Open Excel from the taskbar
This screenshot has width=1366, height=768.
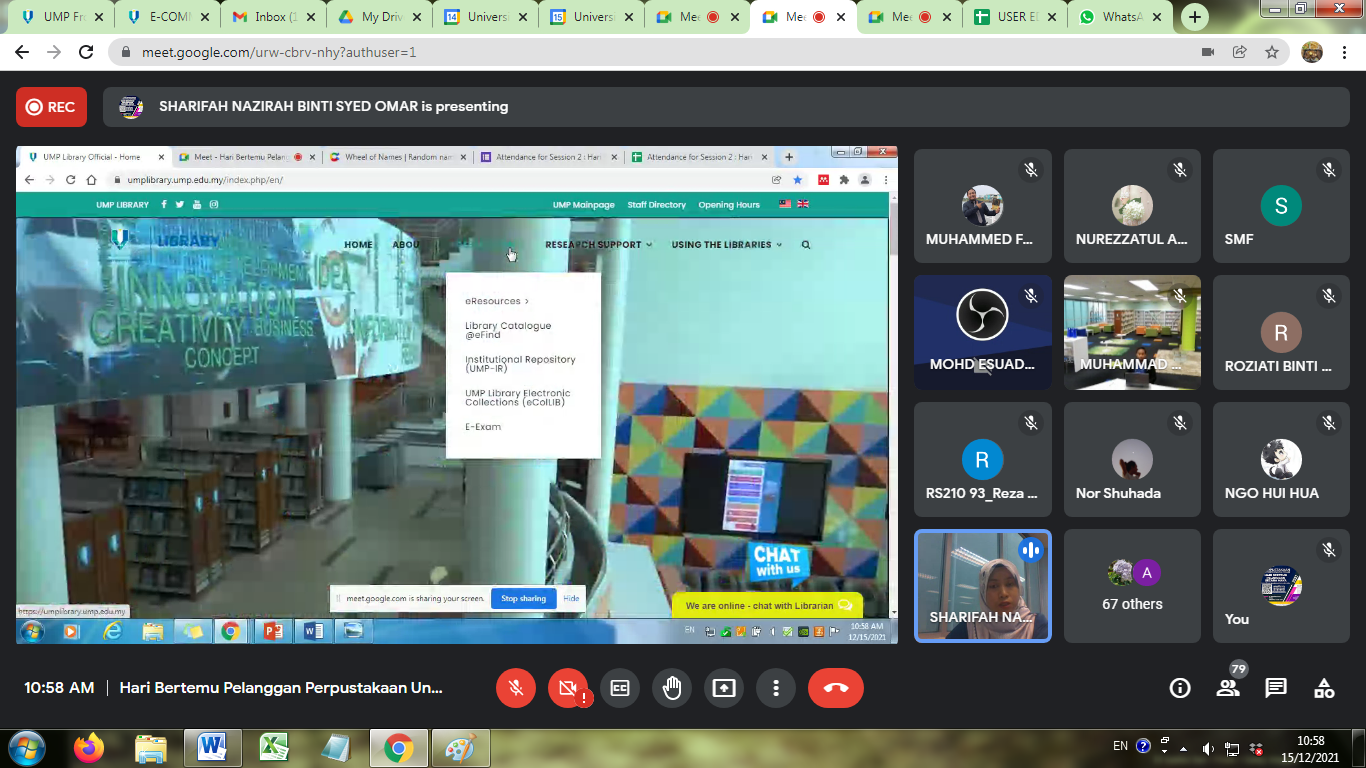[x=274, y=748]
